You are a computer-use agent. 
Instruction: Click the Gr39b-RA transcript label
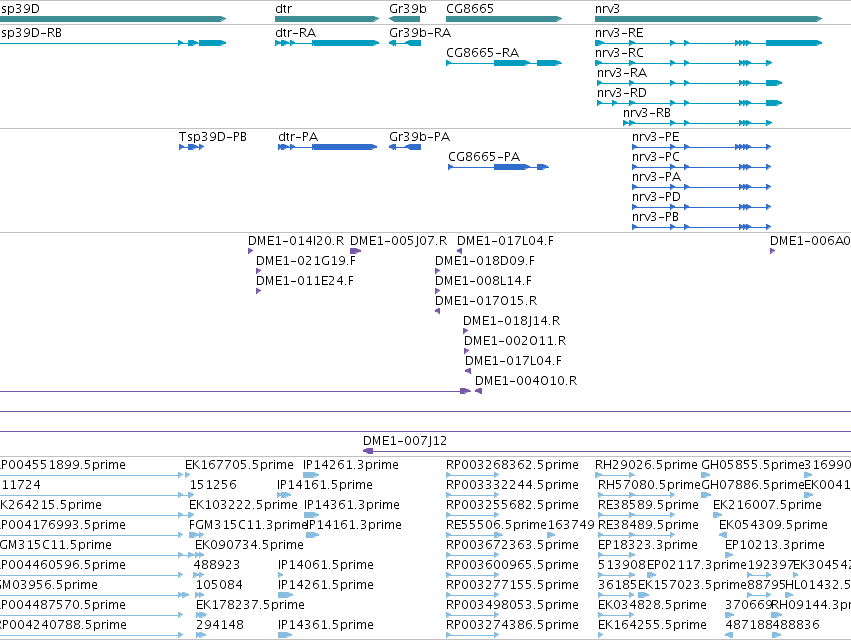420,33
